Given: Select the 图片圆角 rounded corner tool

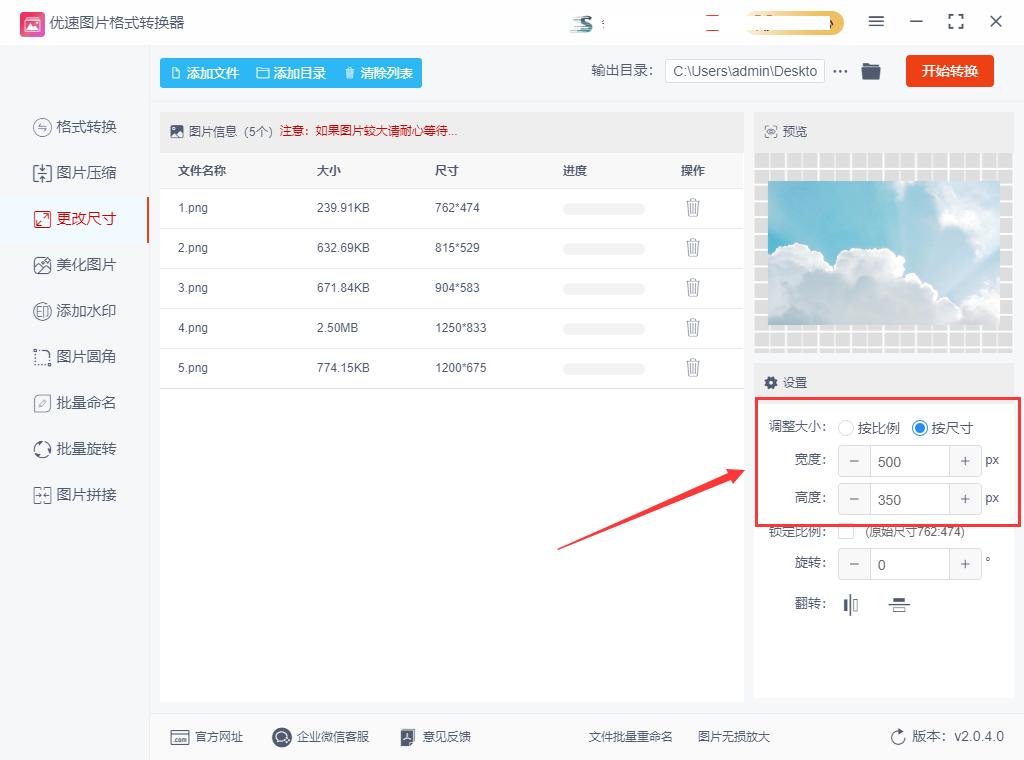Looking at the screenshot, I should point(75,356).
